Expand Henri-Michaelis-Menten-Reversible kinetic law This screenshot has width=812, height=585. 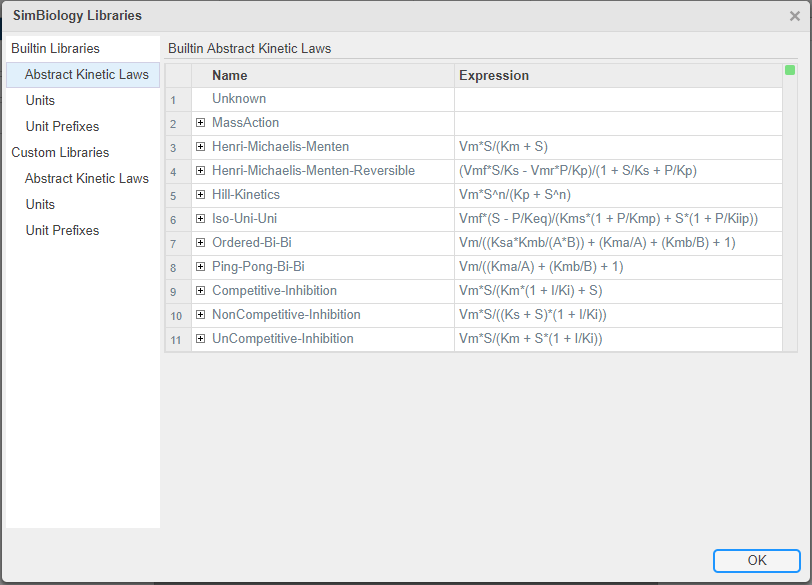tap(201, 171)
